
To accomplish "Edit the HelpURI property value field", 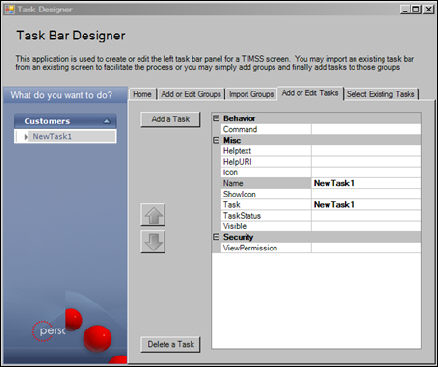I will click(x=366, y=162).
